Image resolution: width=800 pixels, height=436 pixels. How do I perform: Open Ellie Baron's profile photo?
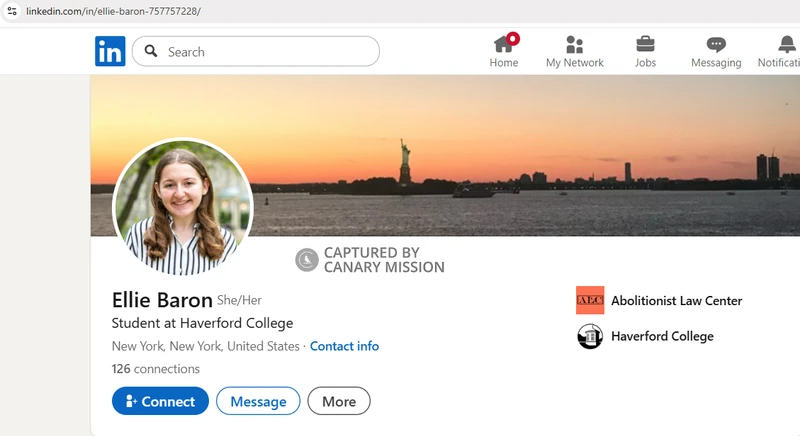point(182,207)
